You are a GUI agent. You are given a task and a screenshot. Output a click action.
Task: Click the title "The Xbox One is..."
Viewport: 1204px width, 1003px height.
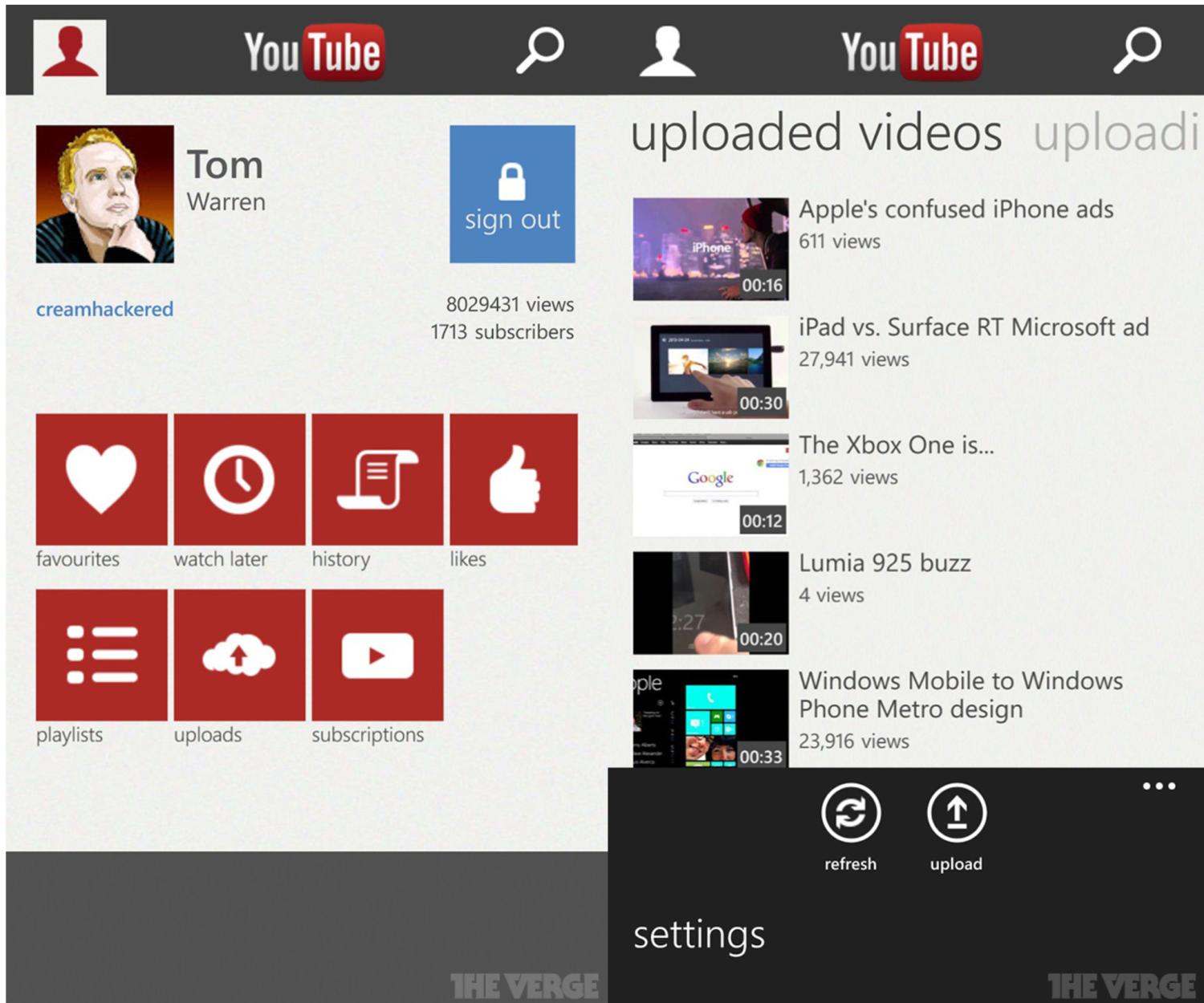pos(897,445)
